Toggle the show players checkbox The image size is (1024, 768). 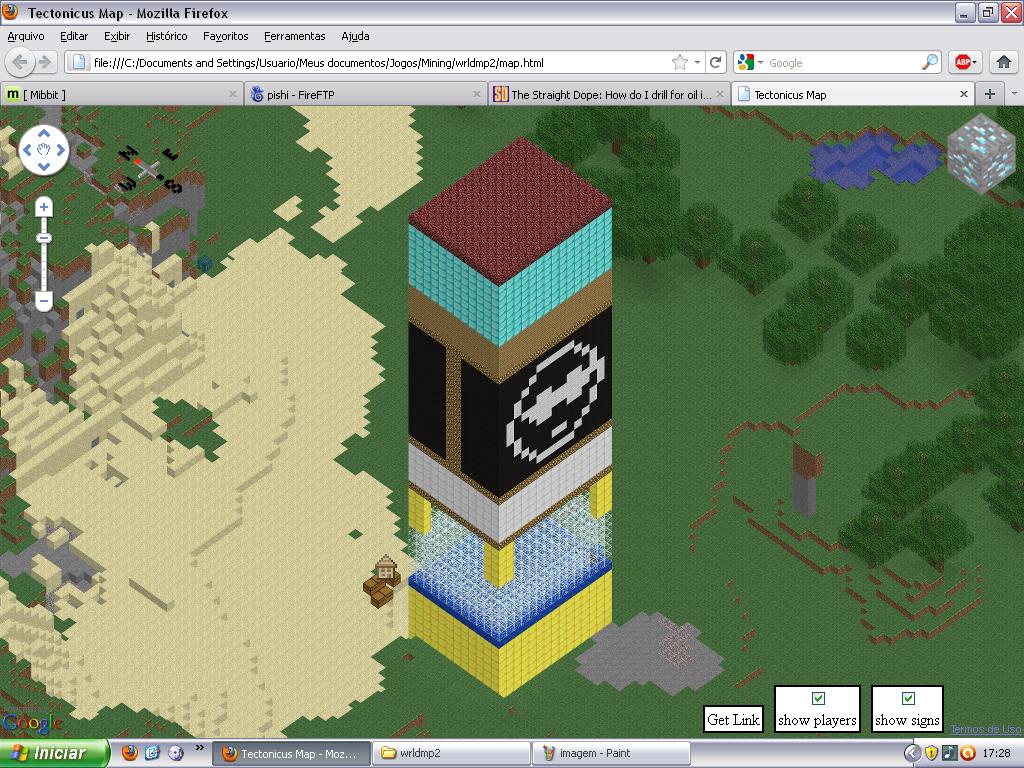(x=818, y=699)
